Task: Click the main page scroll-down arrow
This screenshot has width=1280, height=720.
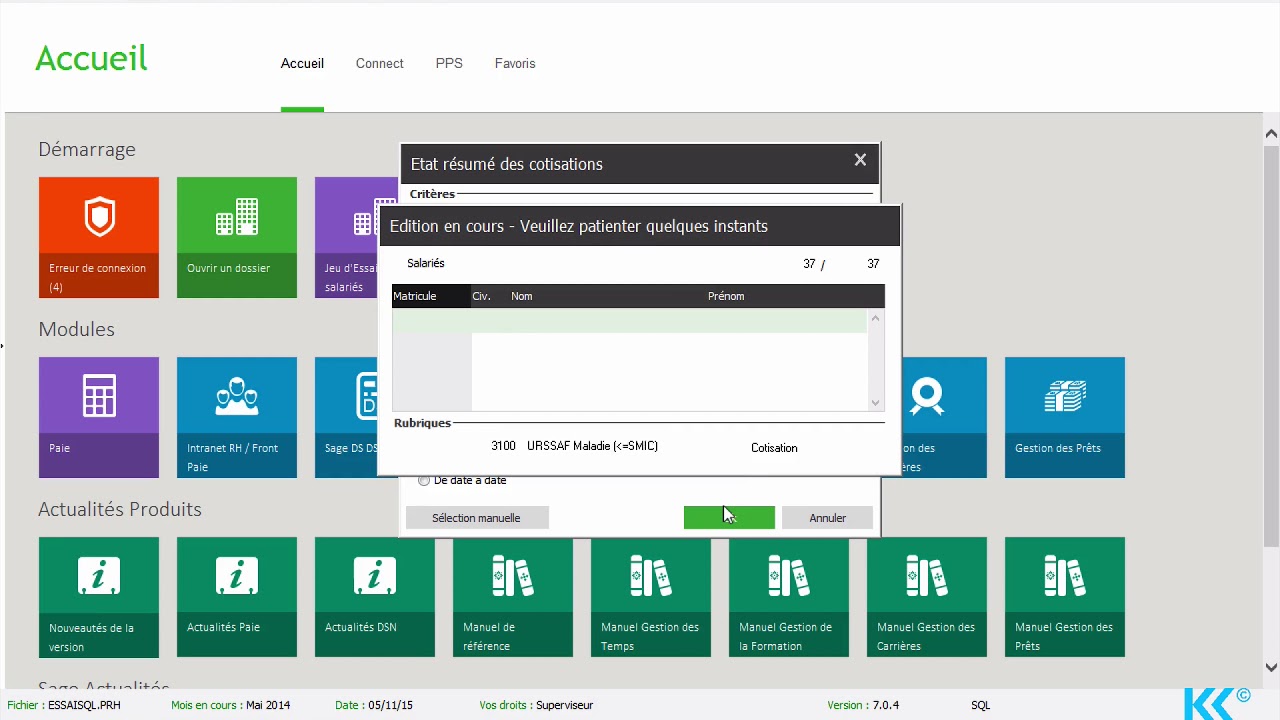Action: pos(1271,667)
